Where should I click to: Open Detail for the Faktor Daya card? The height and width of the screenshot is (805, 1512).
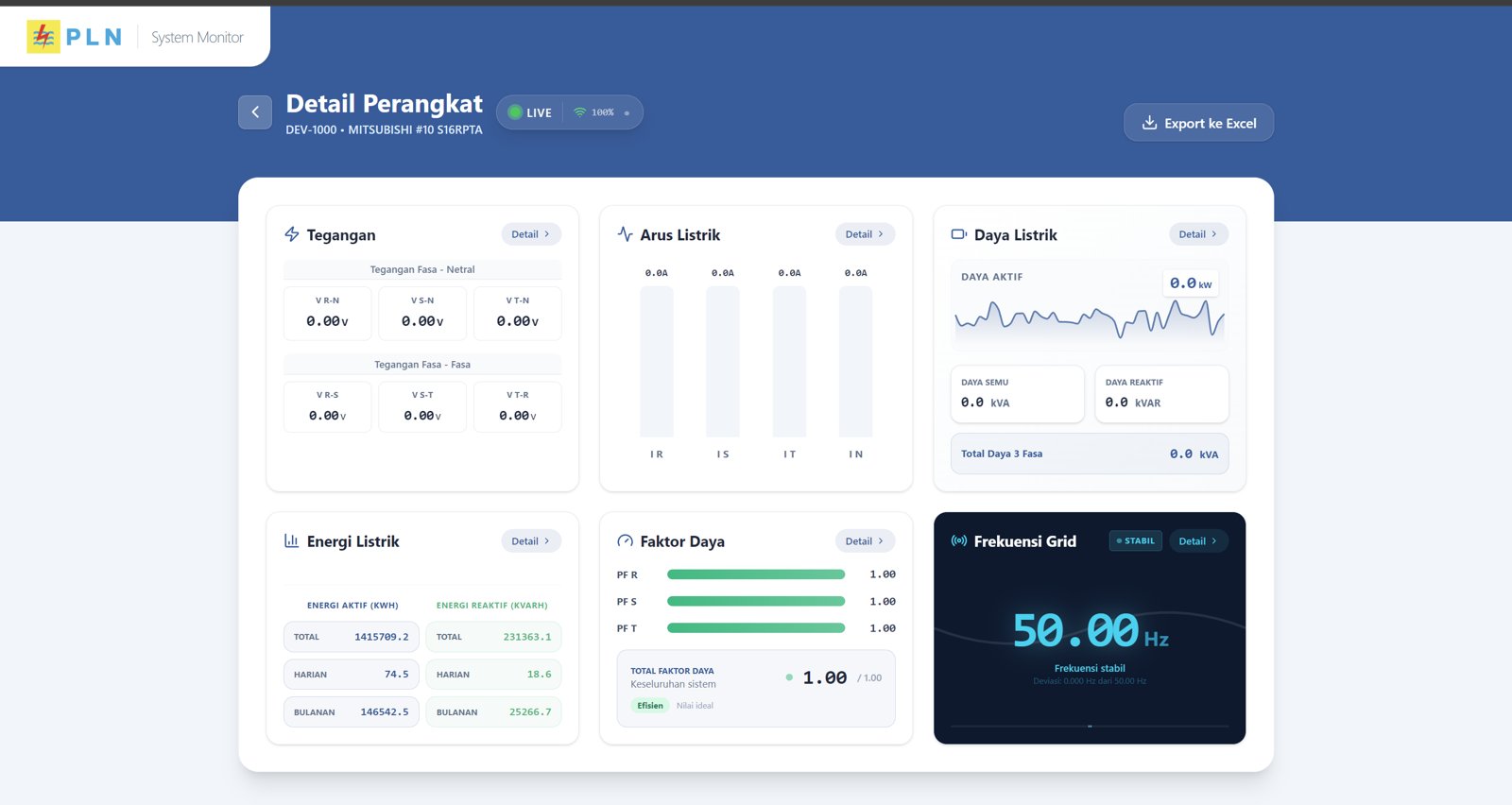click(x=865, y=541)
